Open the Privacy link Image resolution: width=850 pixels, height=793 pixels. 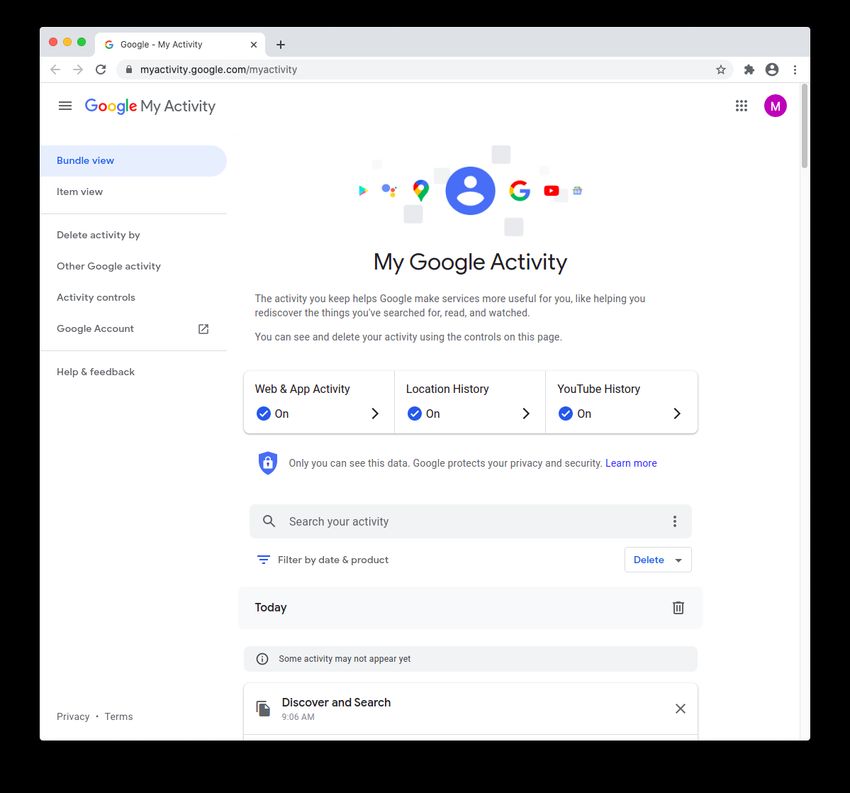click(73, 717)
